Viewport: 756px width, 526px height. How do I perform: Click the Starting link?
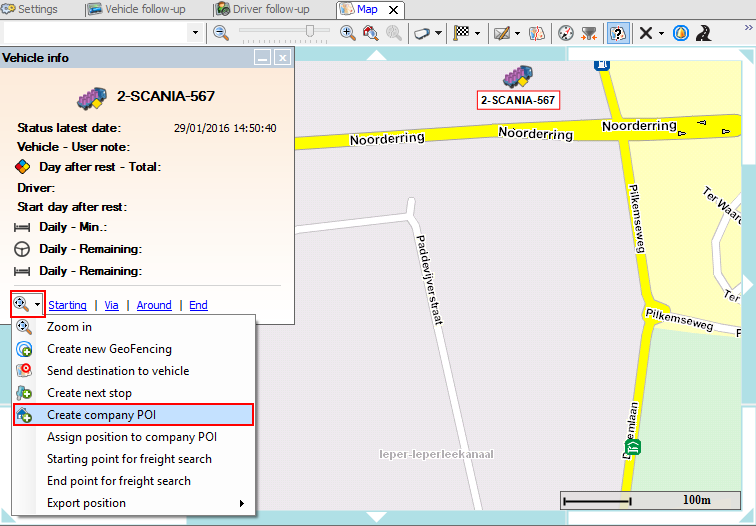pos(67,305)
